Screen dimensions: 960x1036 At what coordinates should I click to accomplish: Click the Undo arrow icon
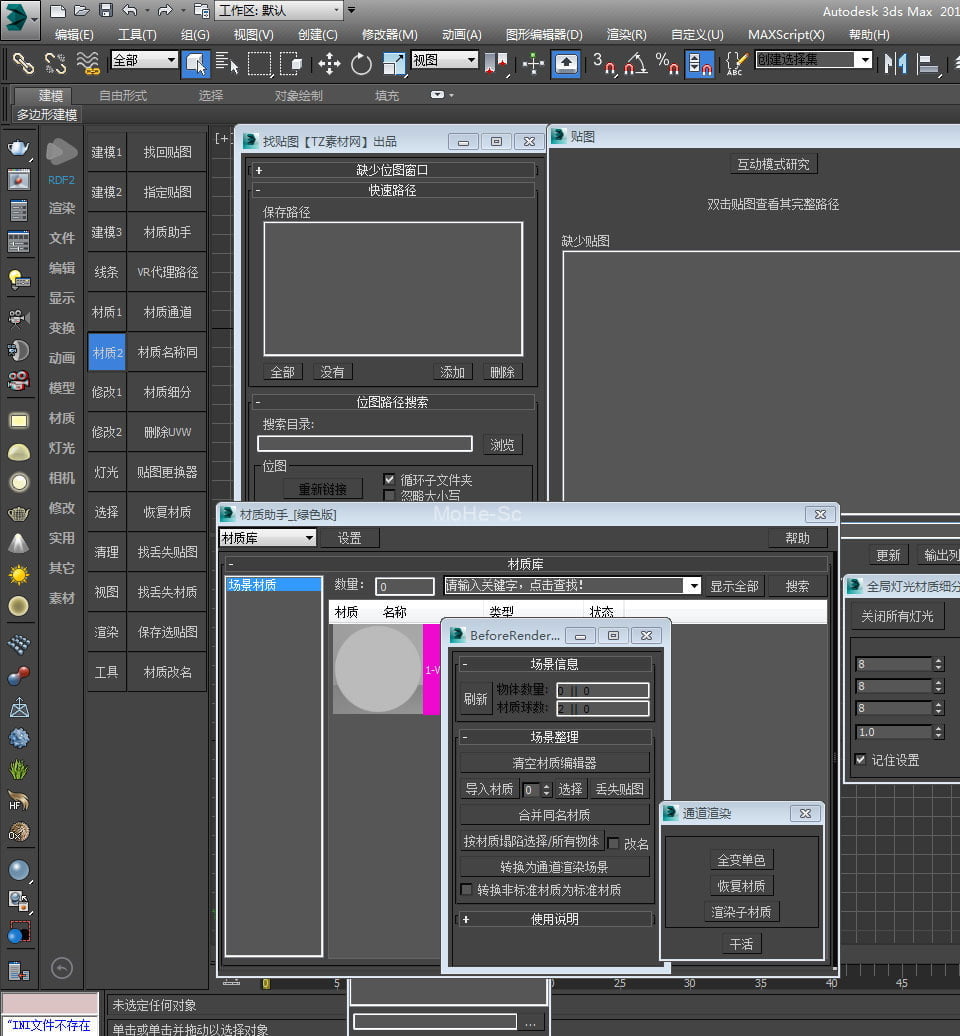click(130, 10)
